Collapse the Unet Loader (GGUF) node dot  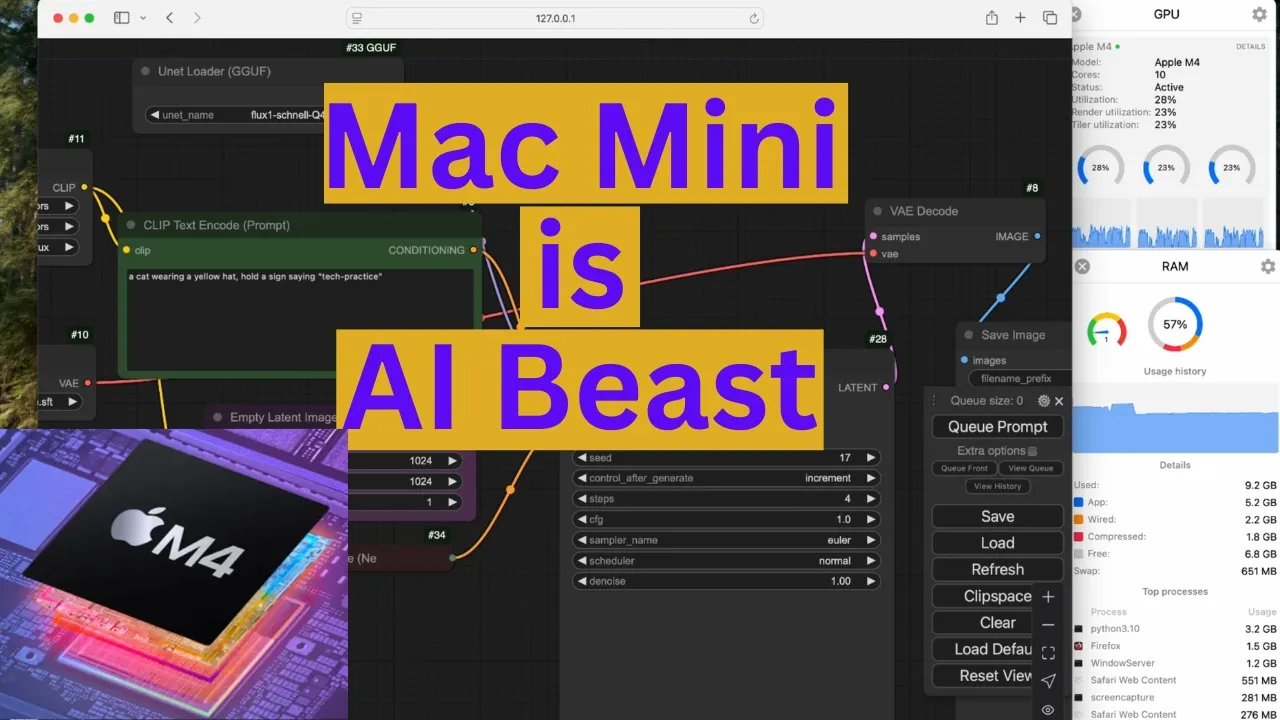point(146,71)
